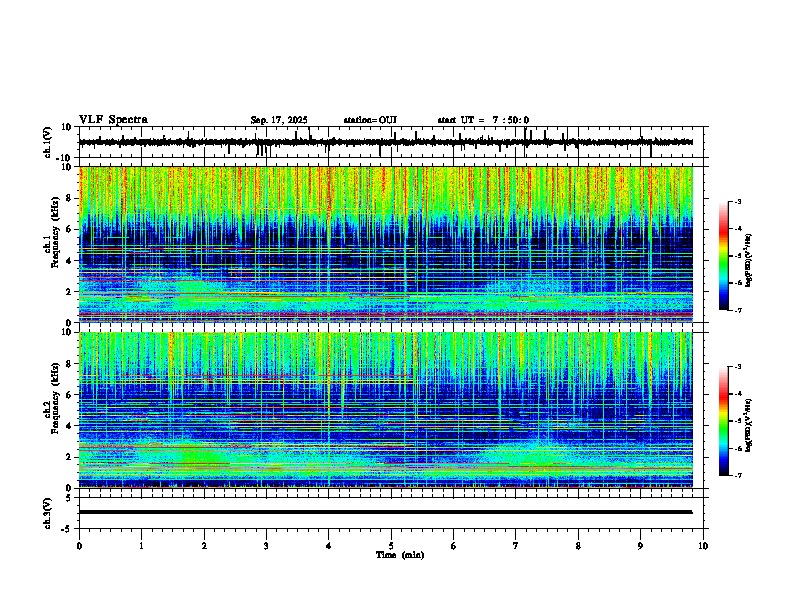Viewport: 792px width, 612px height.
Task: Select the ch.1 "Frequency (kHz)" axis label
Action: point(55,232)
